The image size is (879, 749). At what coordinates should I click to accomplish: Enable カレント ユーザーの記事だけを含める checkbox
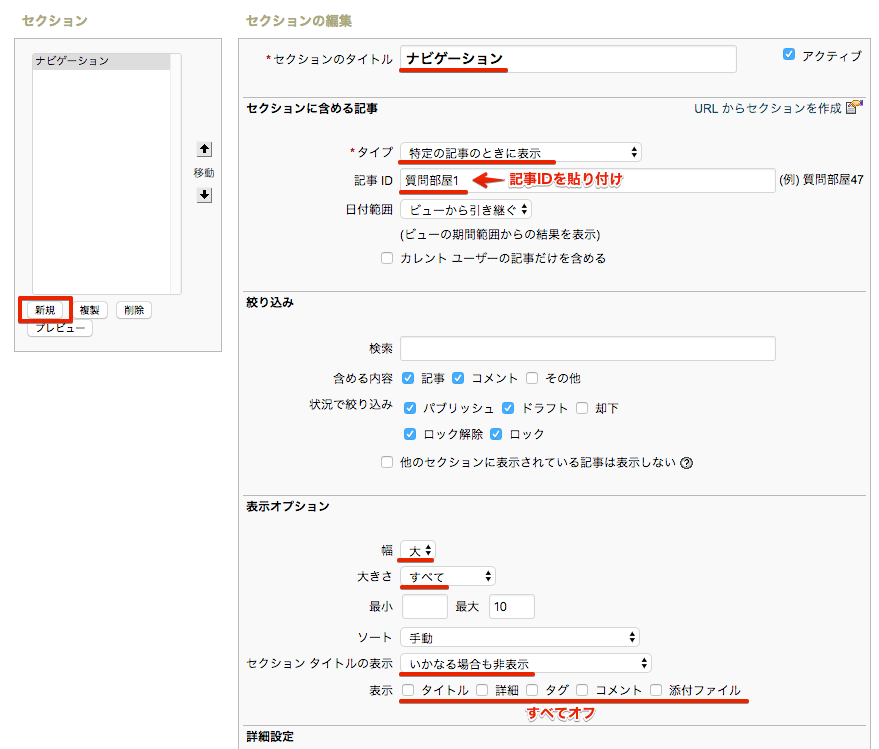[x=387, y=258]
